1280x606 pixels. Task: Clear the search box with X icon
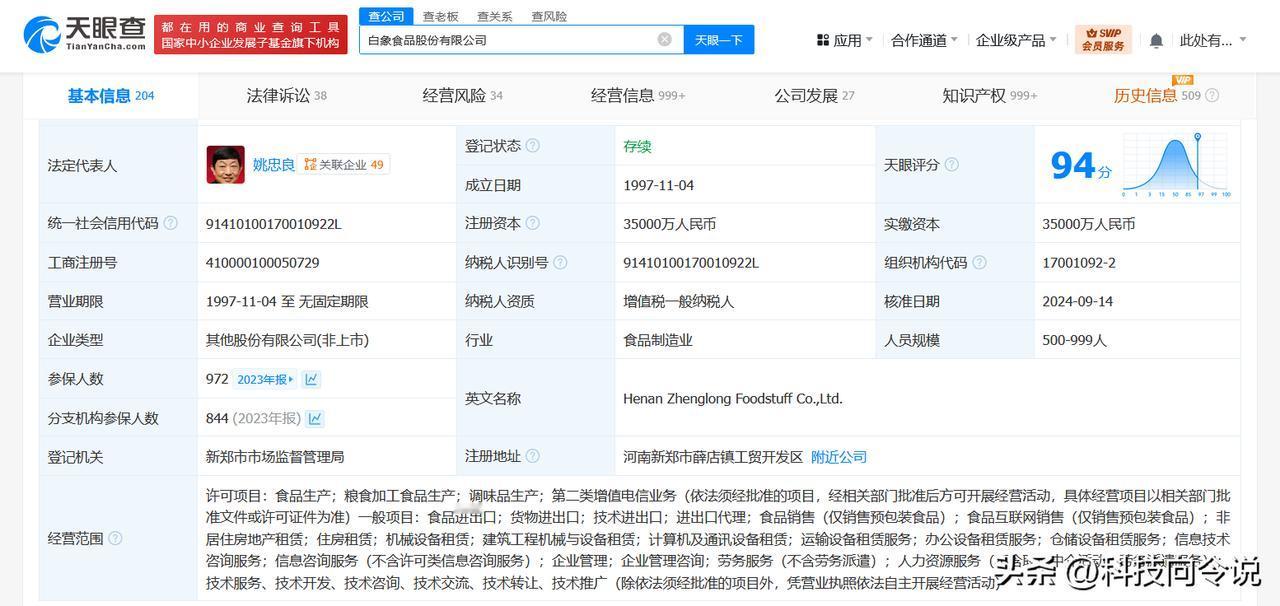664,39
